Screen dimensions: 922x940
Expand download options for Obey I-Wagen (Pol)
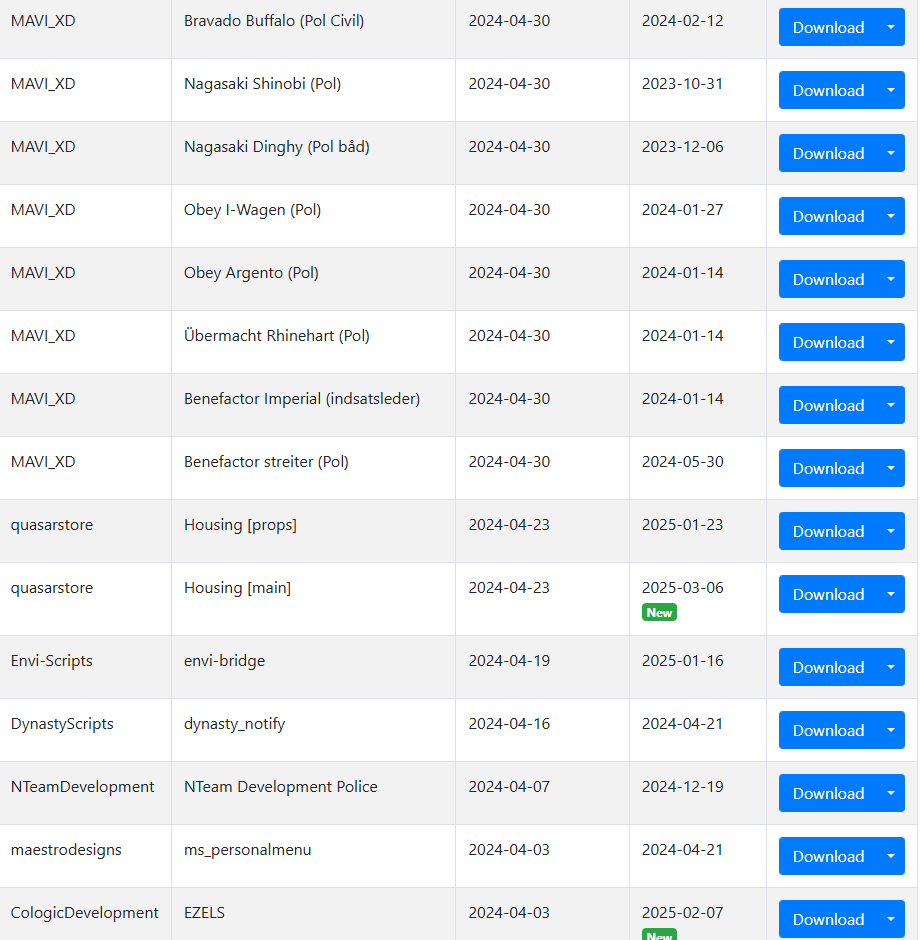click(891, 216)
